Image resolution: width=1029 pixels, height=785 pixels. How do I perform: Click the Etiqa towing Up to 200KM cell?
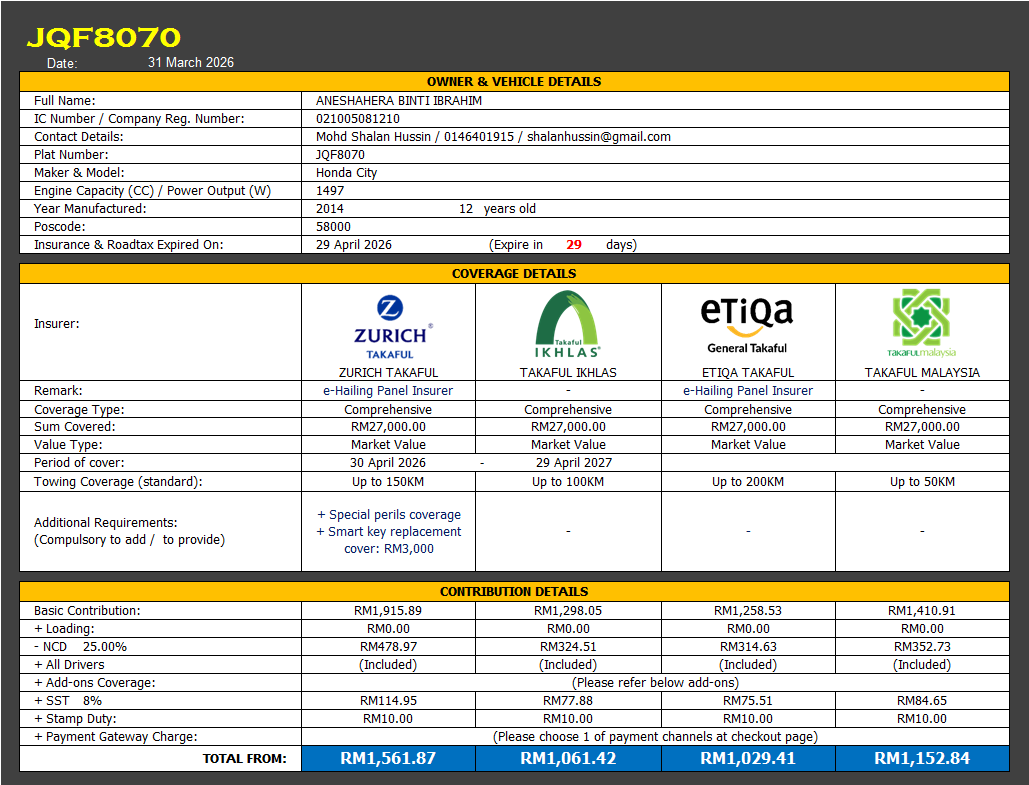click(748, 482)
